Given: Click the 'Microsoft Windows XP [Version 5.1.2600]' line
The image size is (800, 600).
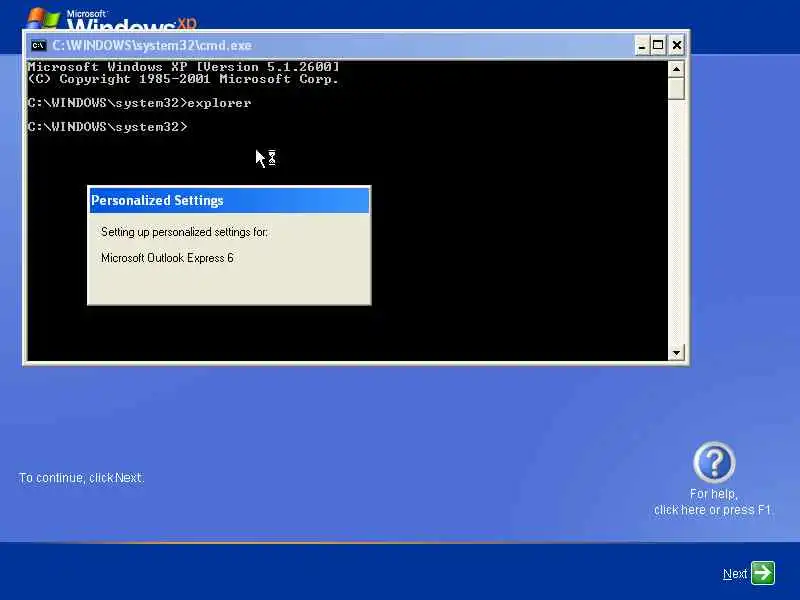Looking at the screenshot, I should click(x=183, y=67).
